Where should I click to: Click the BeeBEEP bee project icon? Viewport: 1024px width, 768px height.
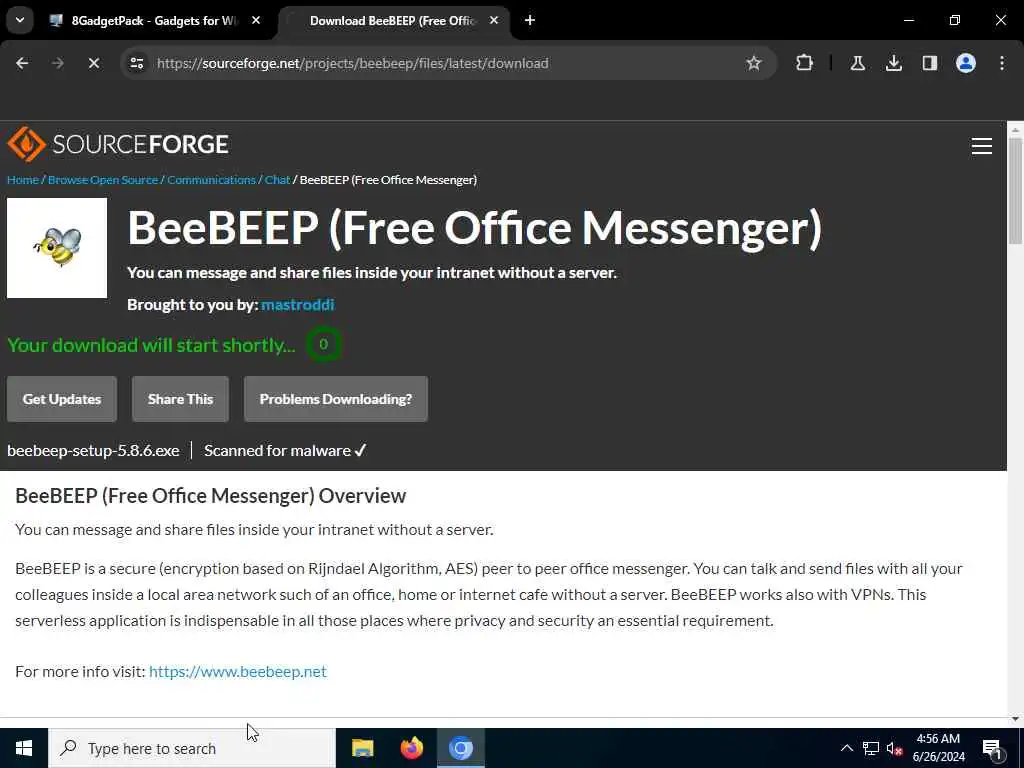[x=57, y=248]
